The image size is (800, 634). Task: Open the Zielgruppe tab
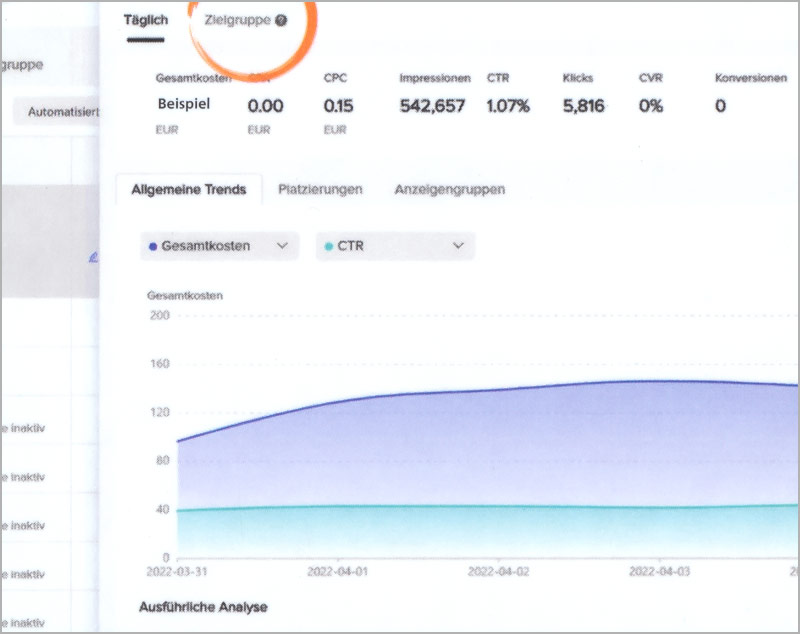point(237,20)
